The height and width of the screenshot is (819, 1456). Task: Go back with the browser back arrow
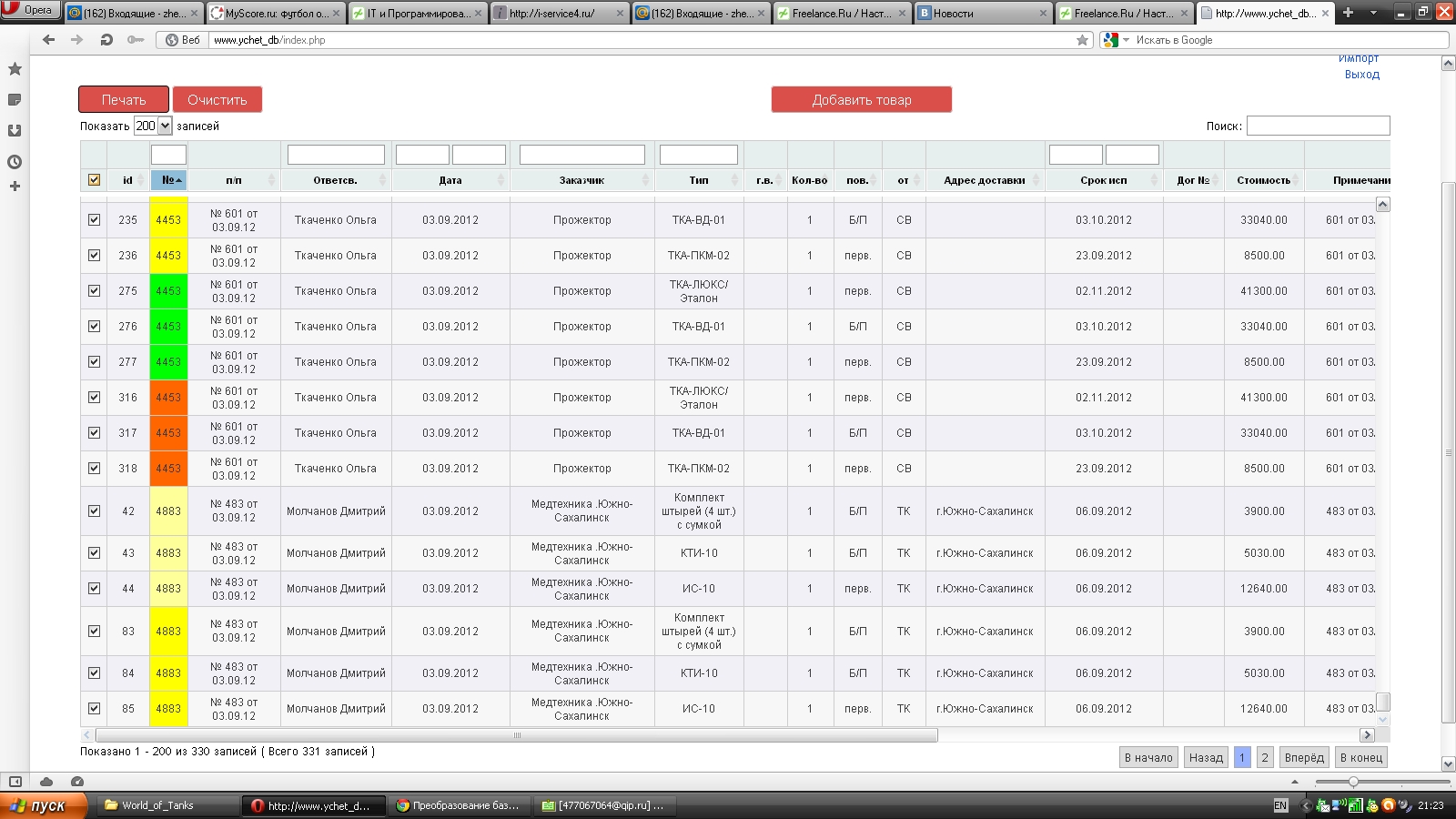(49, 40)
